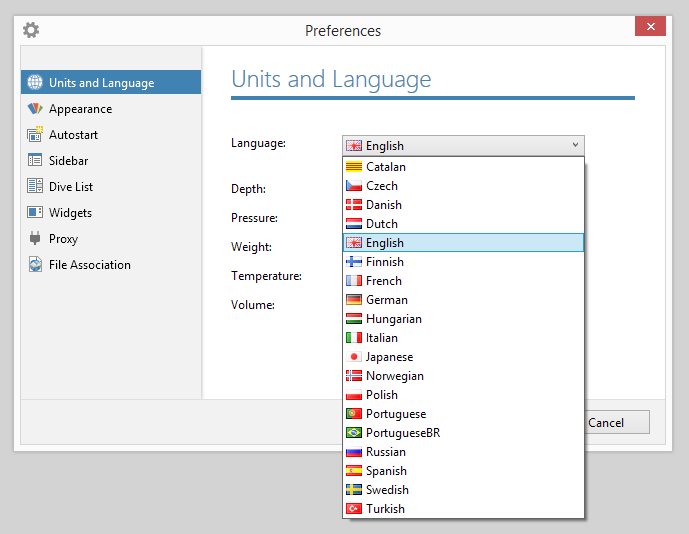
Task: Pick French from the dropdown list
Action: 384,281
